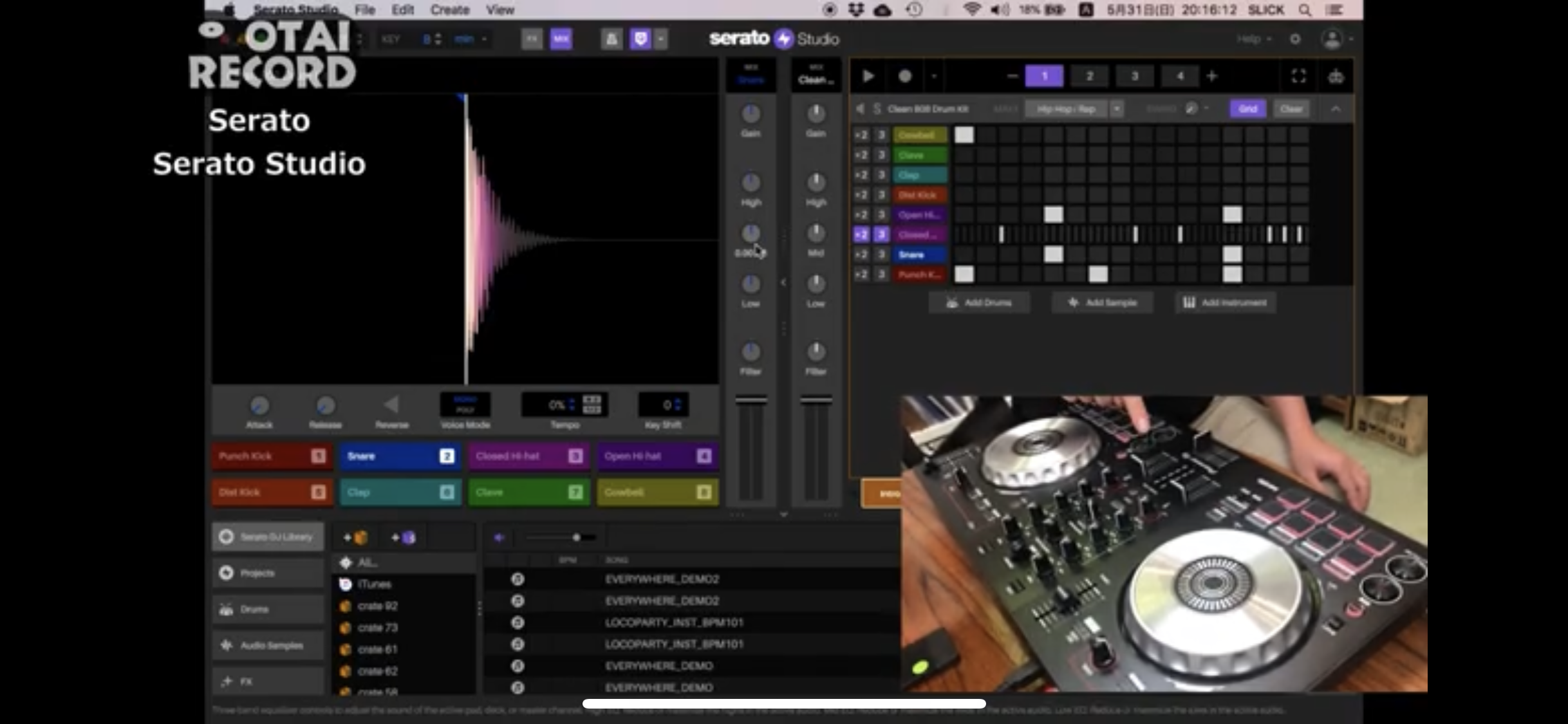The image size is (1568, 724).
Task: Click Add Instrument button
Action: click(1226, 302)
